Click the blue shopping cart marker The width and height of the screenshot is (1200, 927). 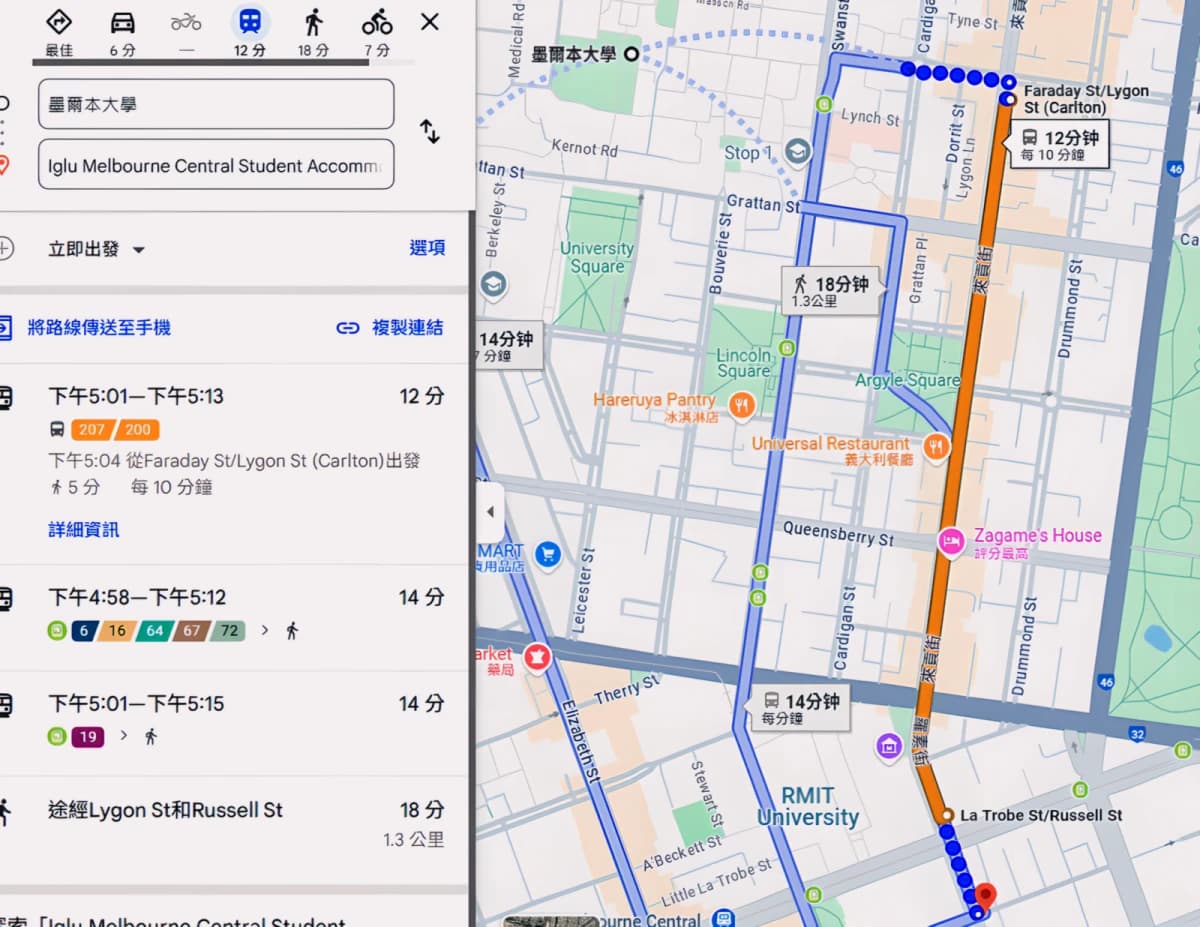click(x=547, y=554)
